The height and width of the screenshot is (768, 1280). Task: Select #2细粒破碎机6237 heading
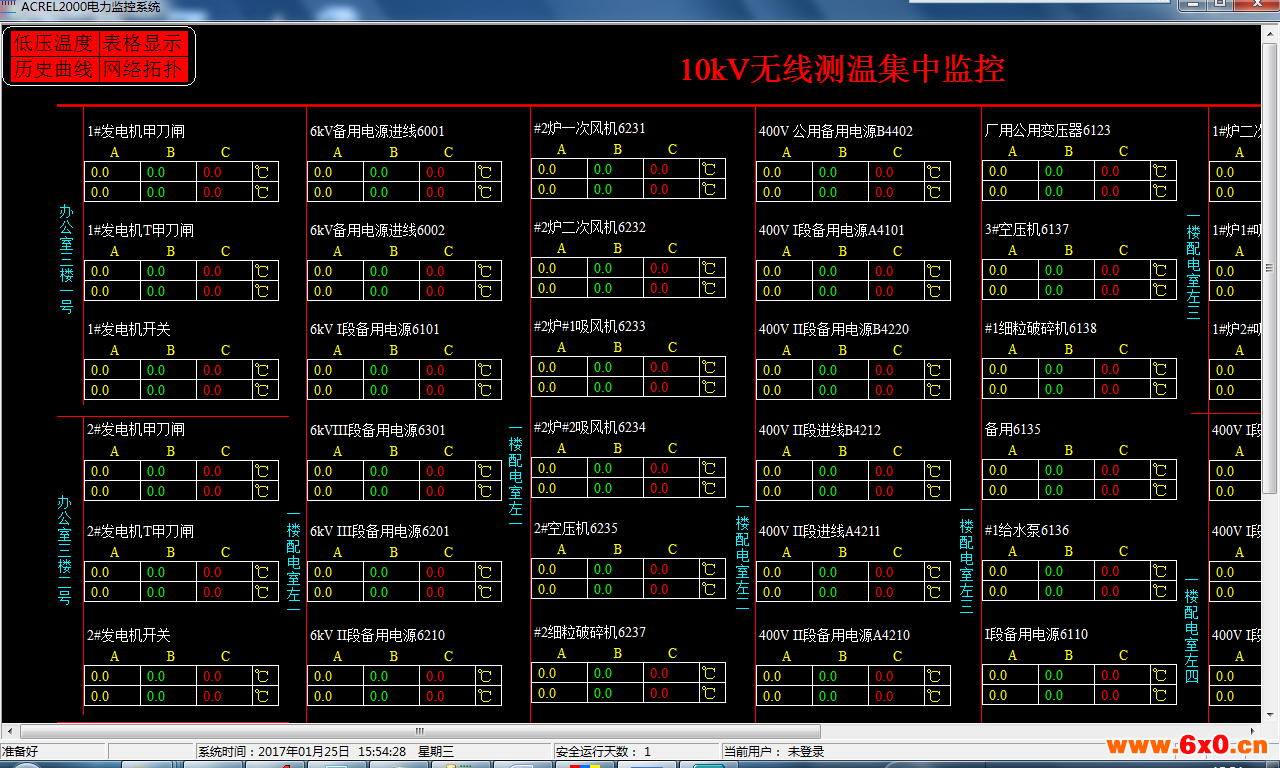(x=589, y=632)
